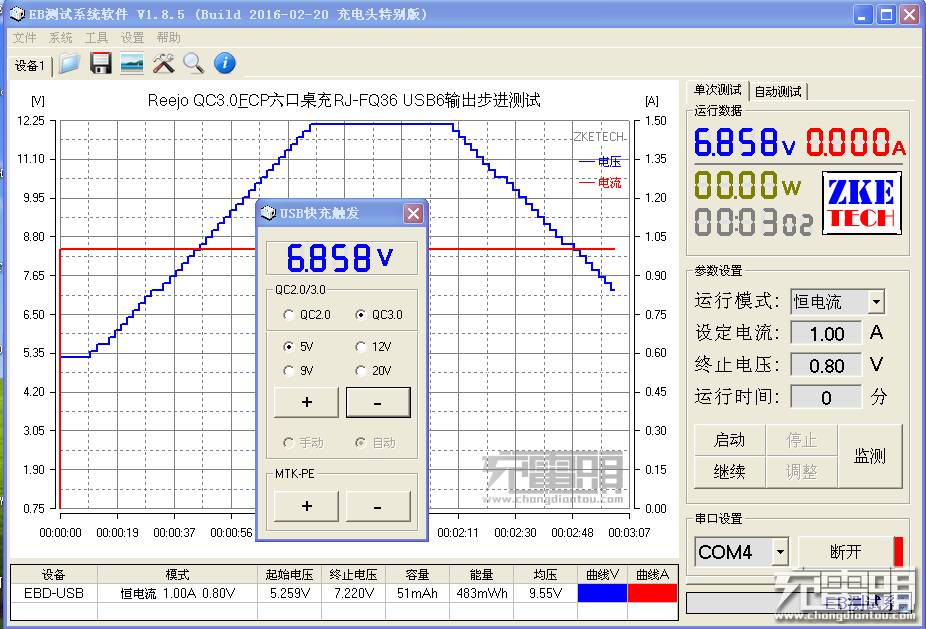The image size is (926, 629).
Task: Click the 监测 monitor button
Action: 870,456
